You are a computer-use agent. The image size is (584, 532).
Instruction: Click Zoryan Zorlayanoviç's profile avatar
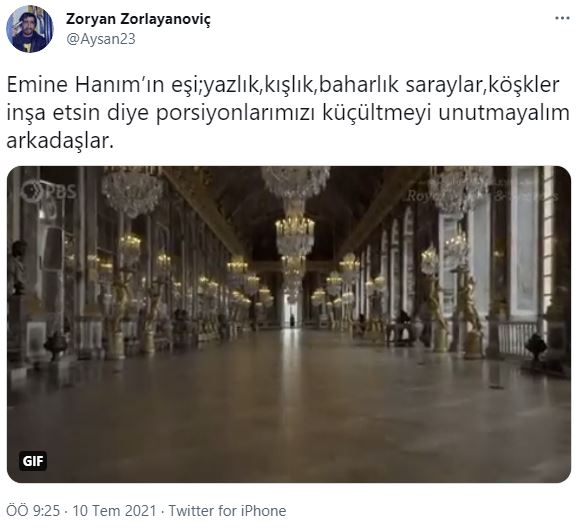pyautogui.click(x=30, y=29)
